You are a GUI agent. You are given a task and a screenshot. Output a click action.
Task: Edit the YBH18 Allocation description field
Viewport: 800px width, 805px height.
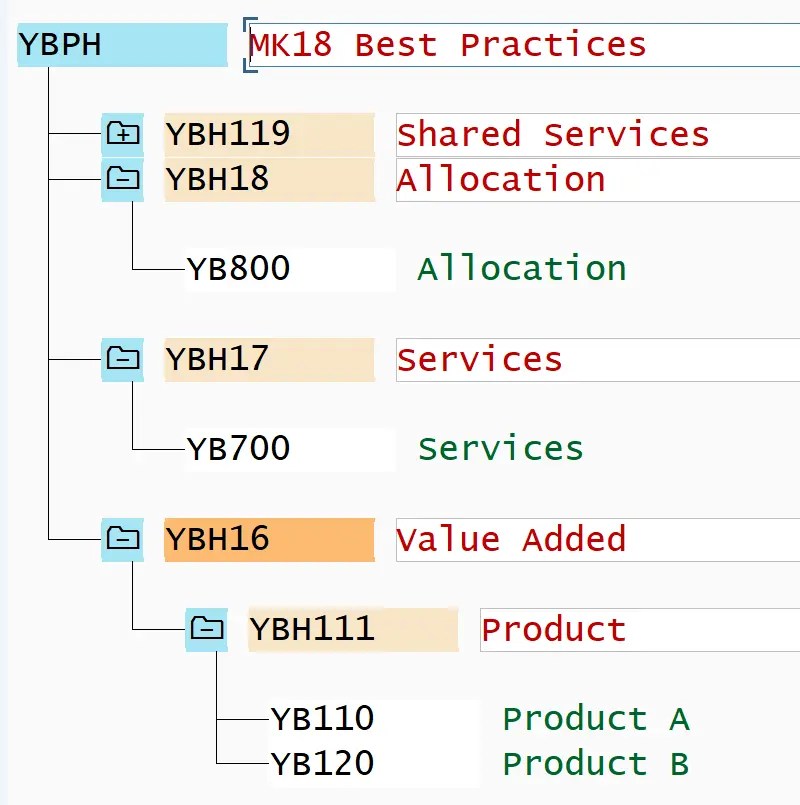(x=598, y=180)
